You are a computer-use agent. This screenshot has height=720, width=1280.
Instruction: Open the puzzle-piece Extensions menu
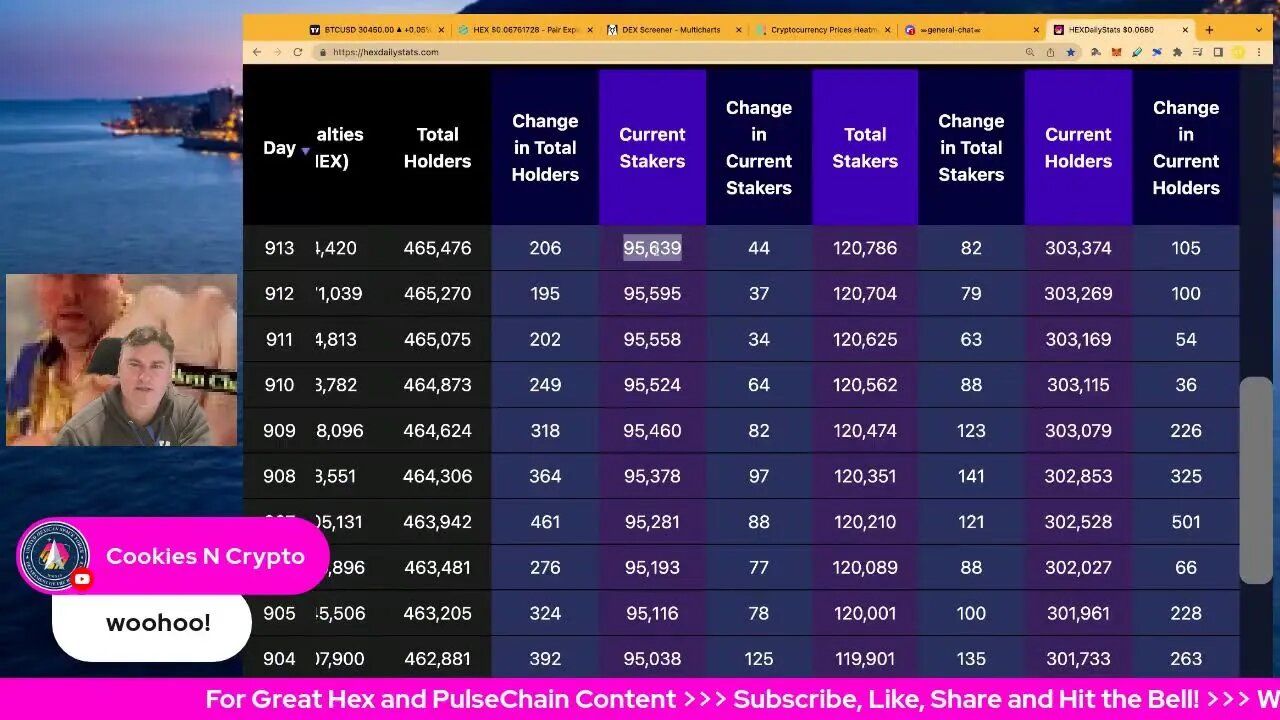pos(1177,52)
